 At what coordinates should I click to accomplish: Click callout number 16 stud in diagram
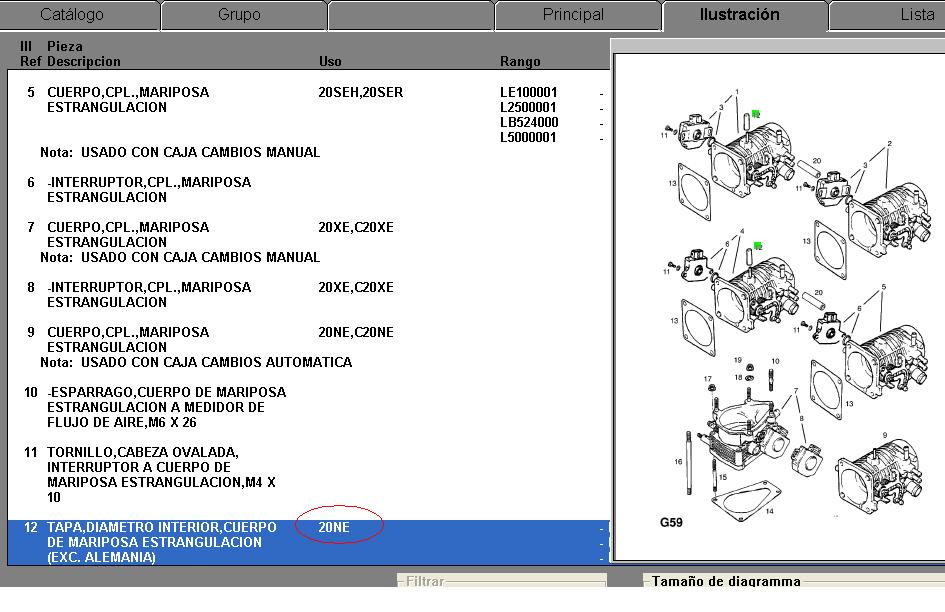tap(677, 462)
